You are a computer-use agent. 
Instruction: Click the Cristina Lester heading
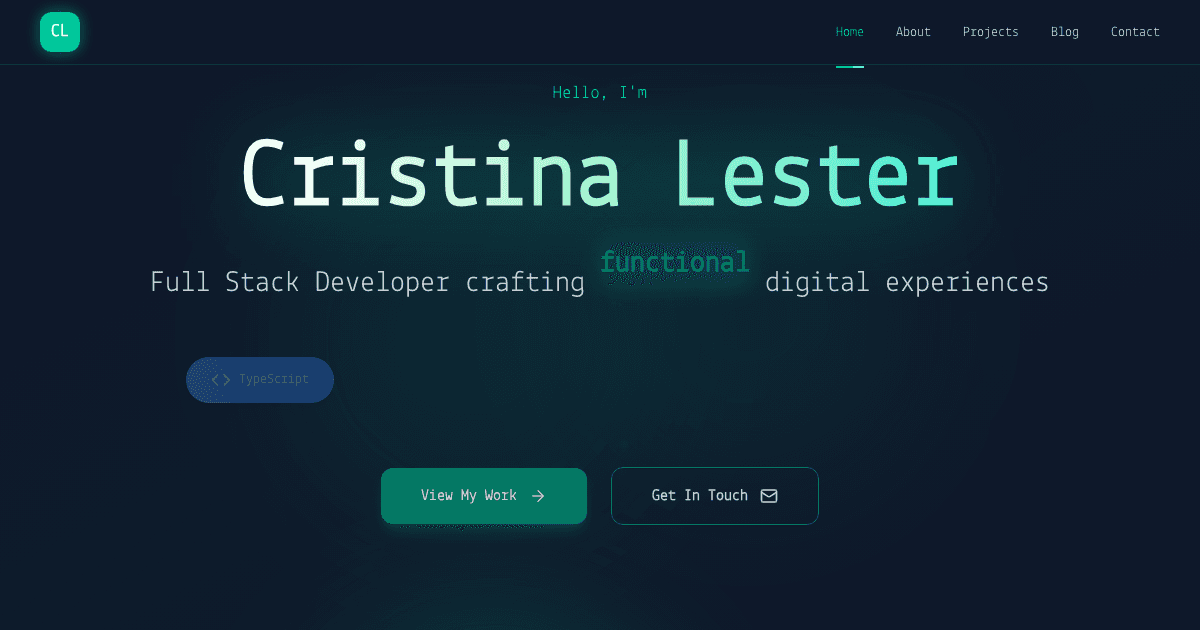click(x=600, y=174)
